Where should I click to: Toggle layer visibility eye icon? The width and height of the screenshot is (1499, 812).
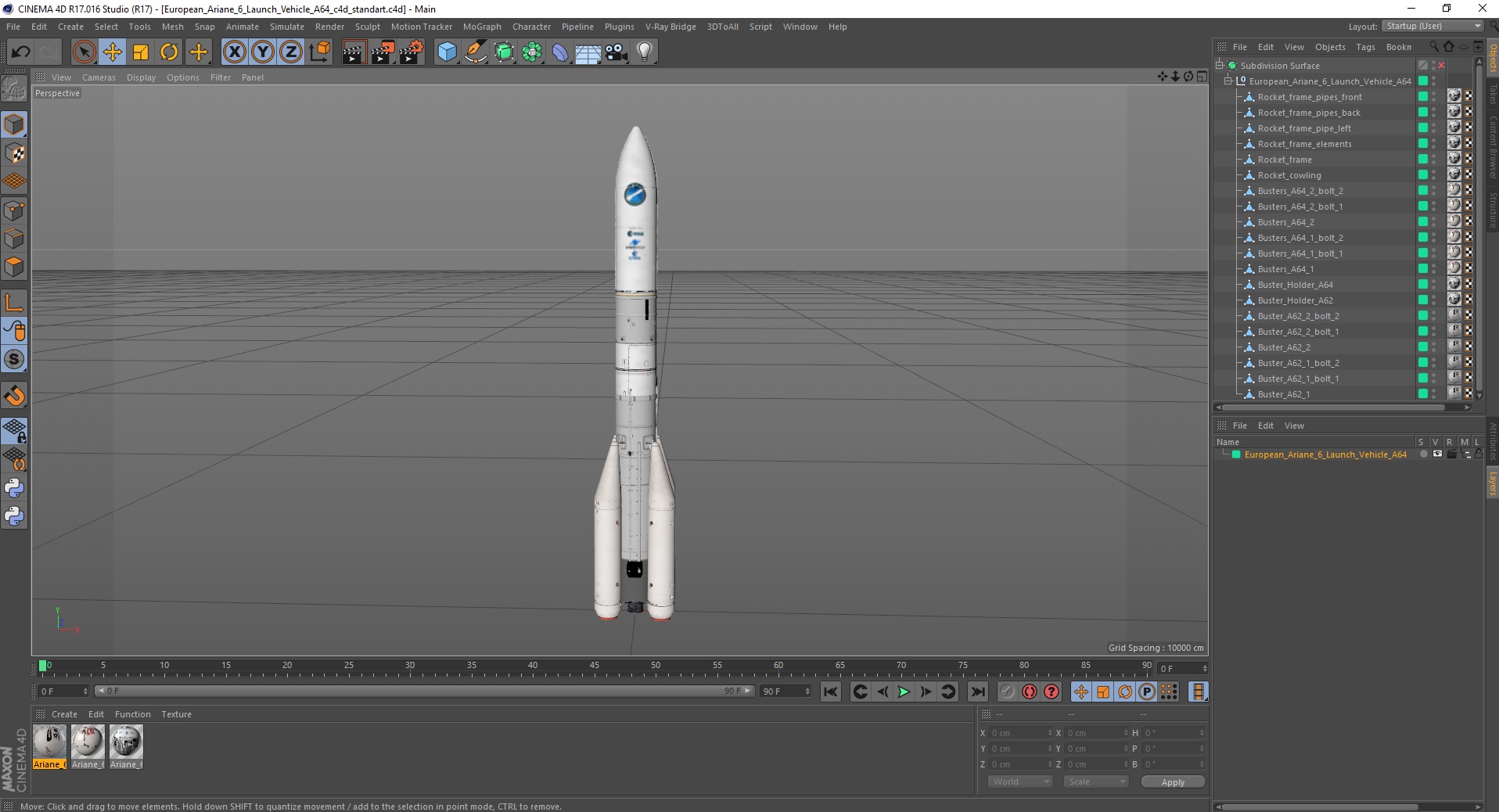[x=1437, y=455]
